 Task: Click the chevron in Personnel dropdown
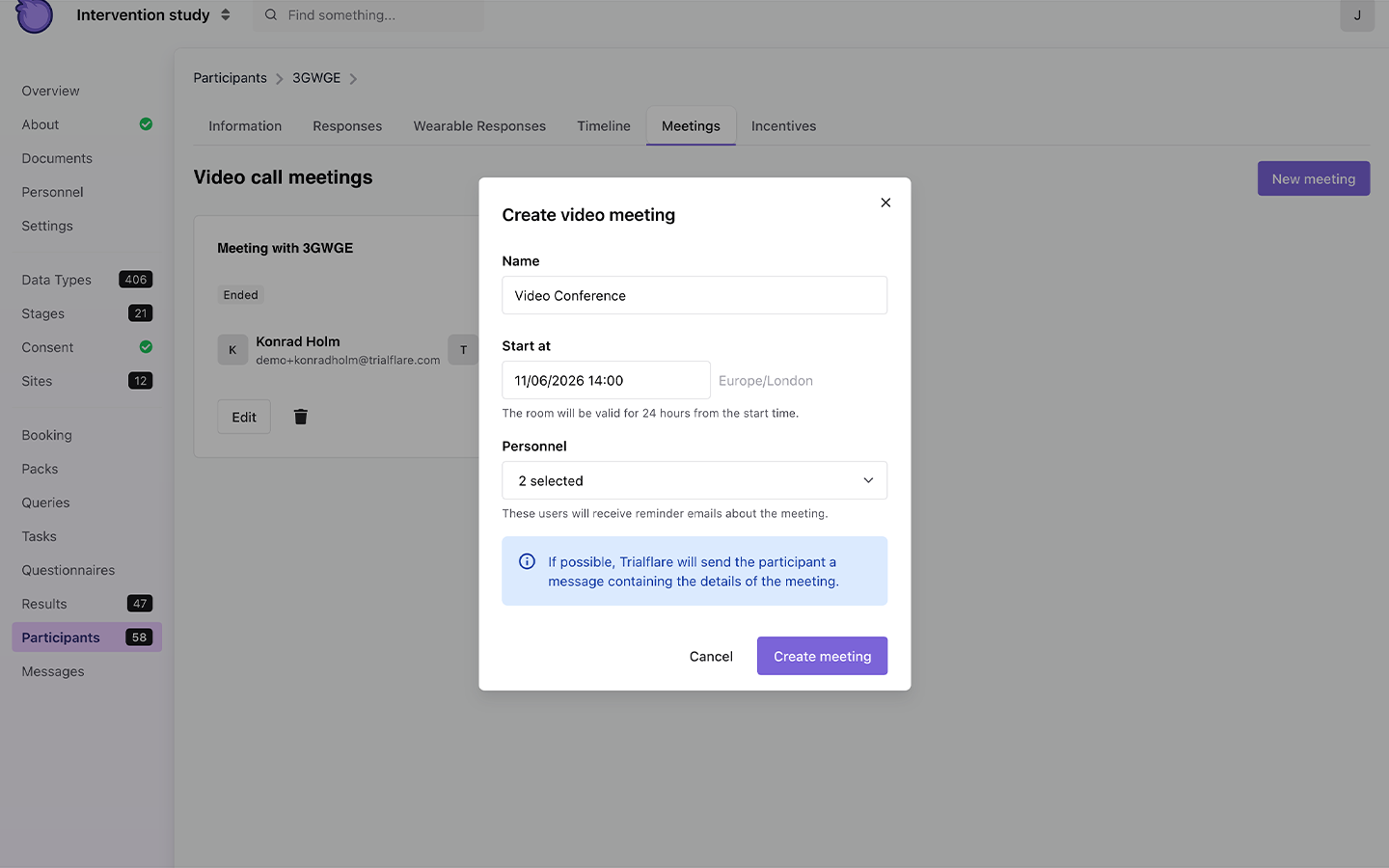click(x=868, y=480)
